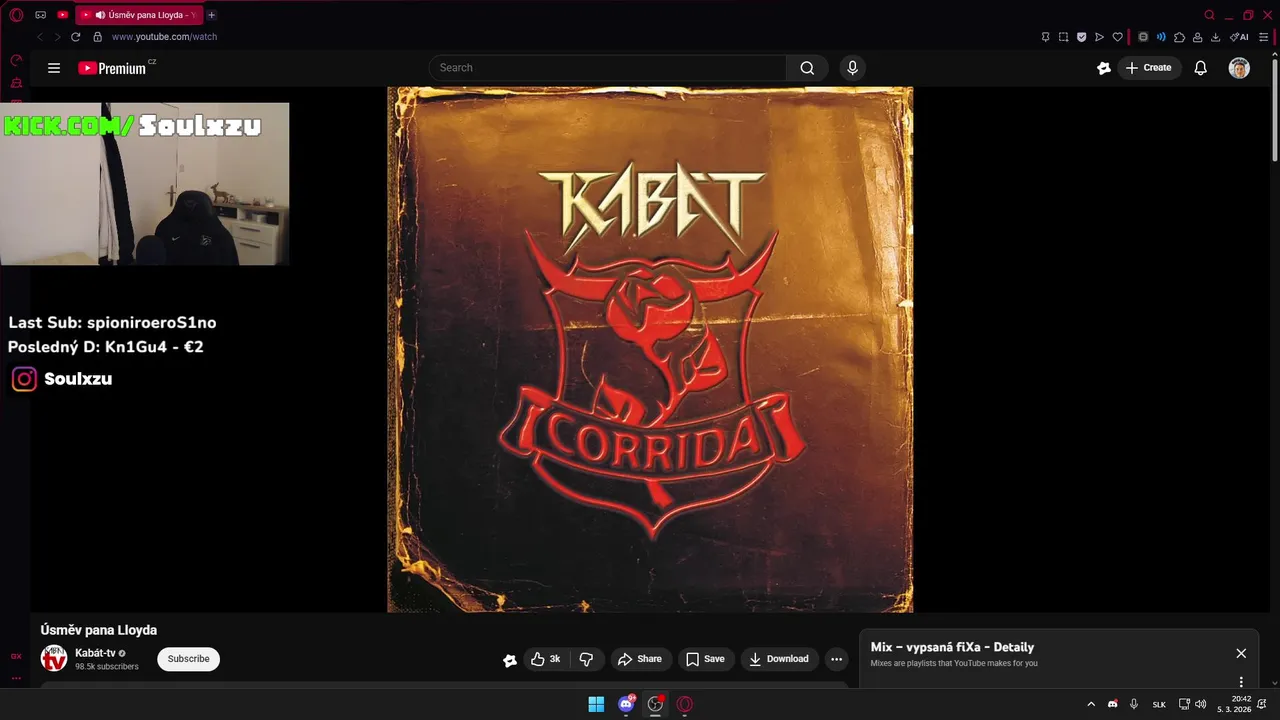Close the Mix playlist panel
The width and height of the screenshot is (1280, 720).
(1241, 653)
